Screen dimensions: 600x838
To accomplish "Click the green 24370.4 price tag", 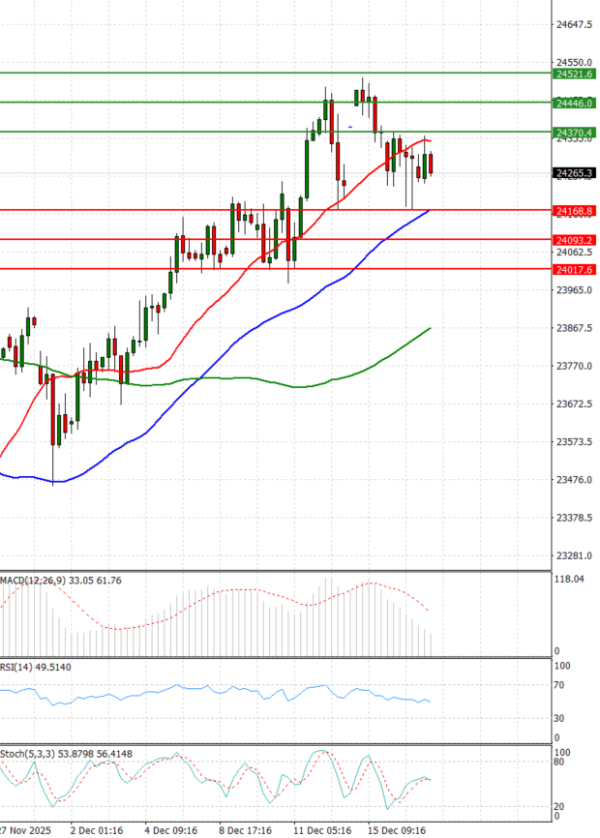I will [x=575, y=132].
